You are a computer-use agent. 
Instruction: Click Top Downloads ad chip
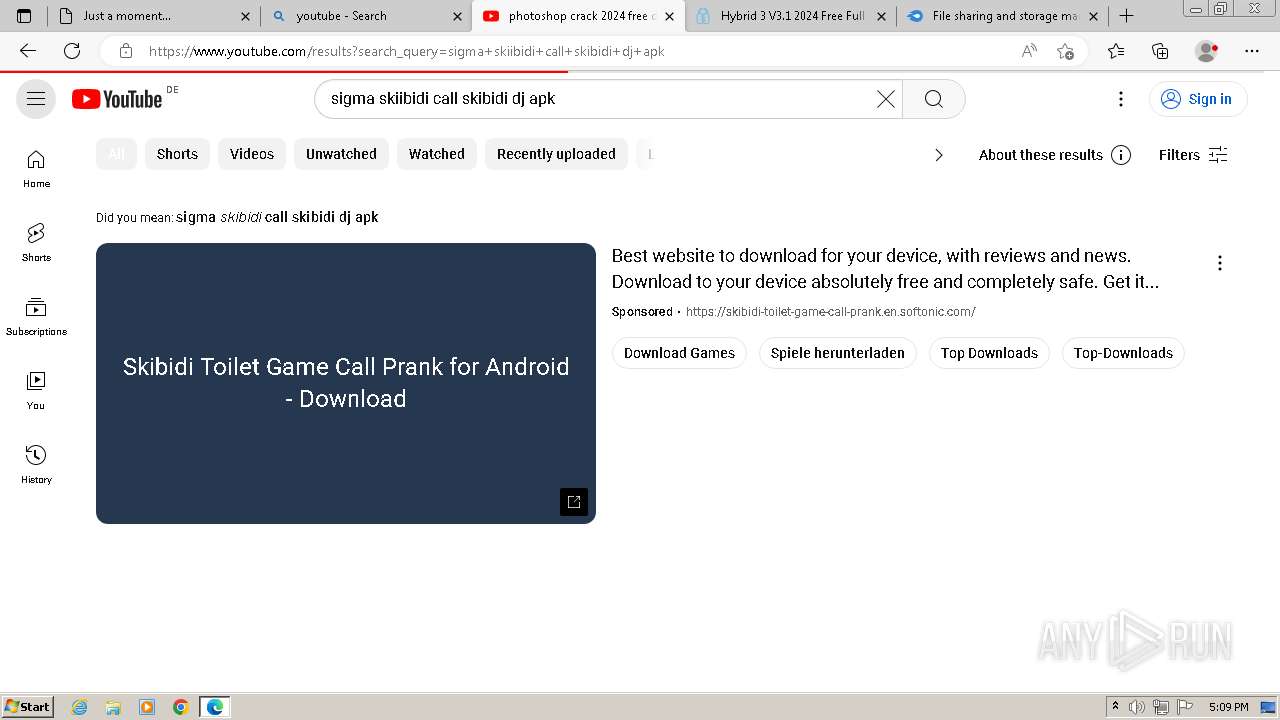point(989,353)
